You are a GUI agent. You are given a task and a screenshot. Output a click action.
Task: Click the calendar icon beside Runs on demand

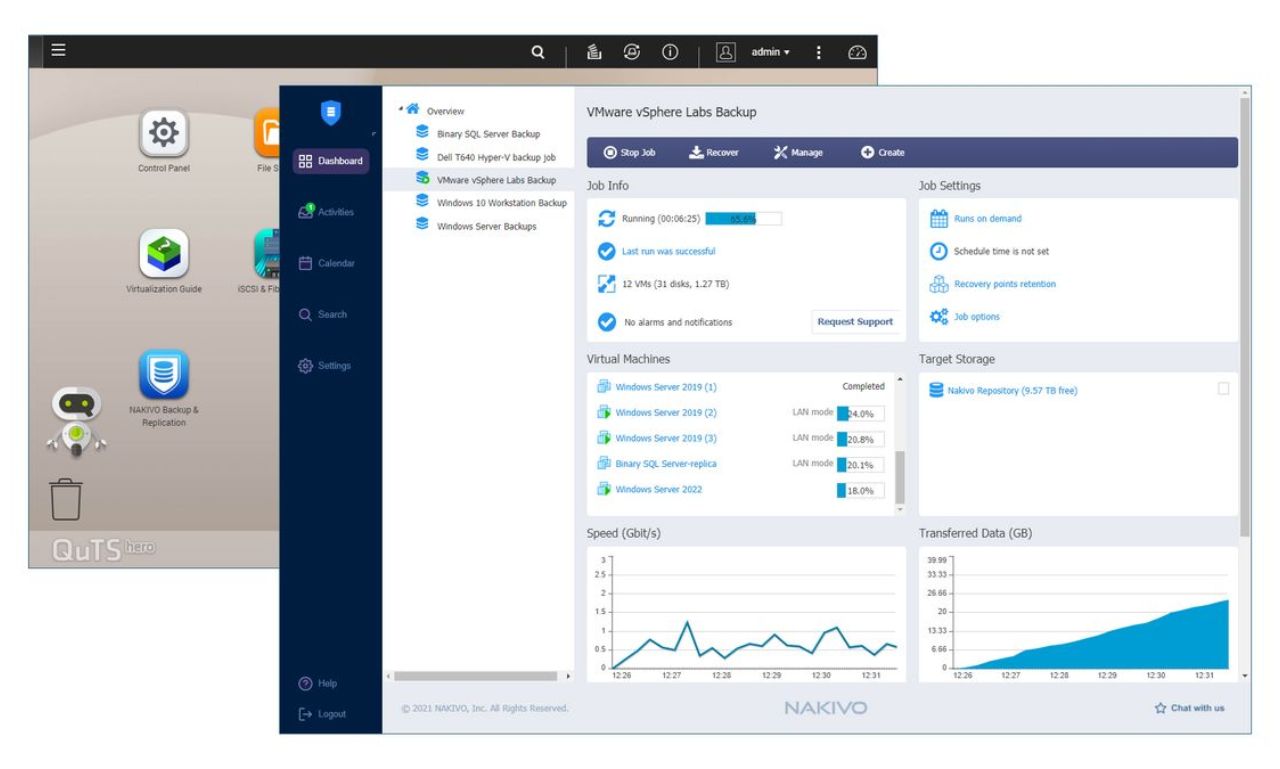pos(938,218)
